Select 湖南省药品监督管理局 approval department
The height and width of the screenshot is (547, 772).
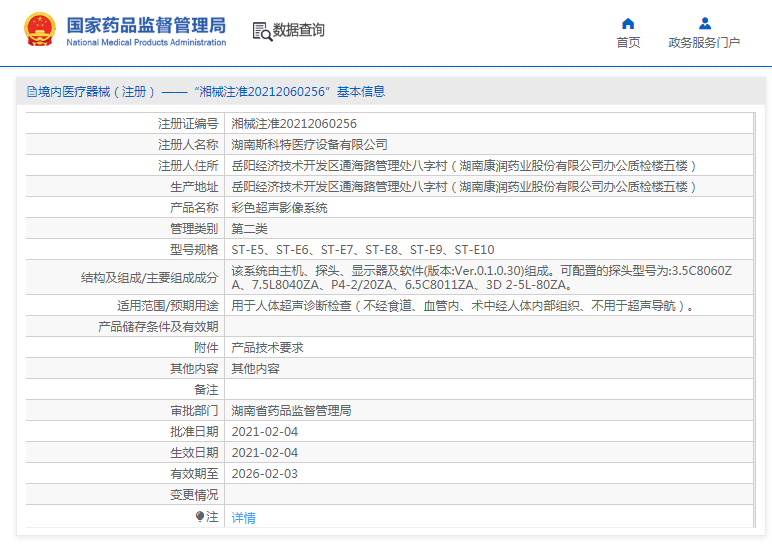tap(291, 411)
